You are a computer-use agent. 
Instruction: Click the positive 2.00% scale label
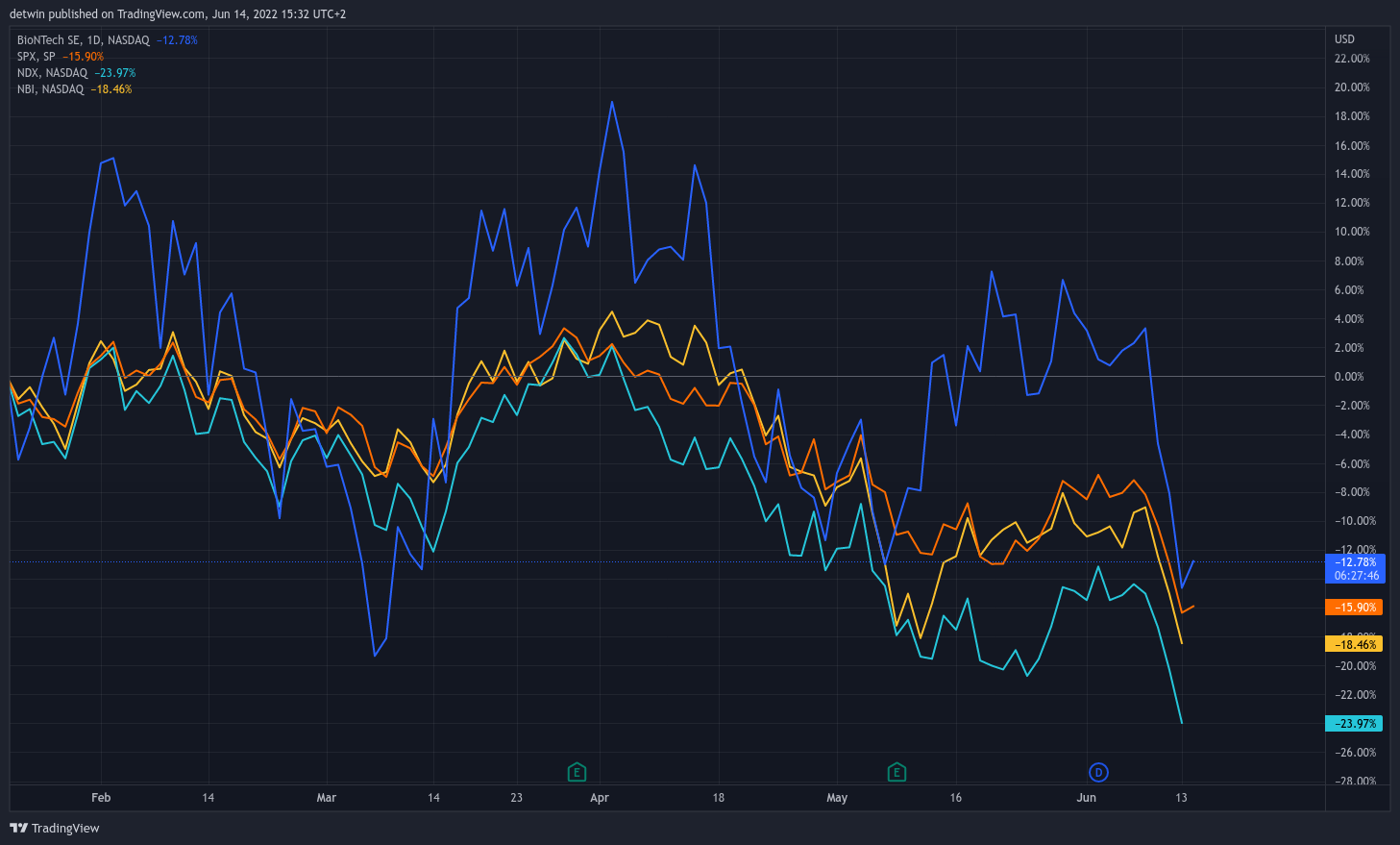click(1349, 348)
